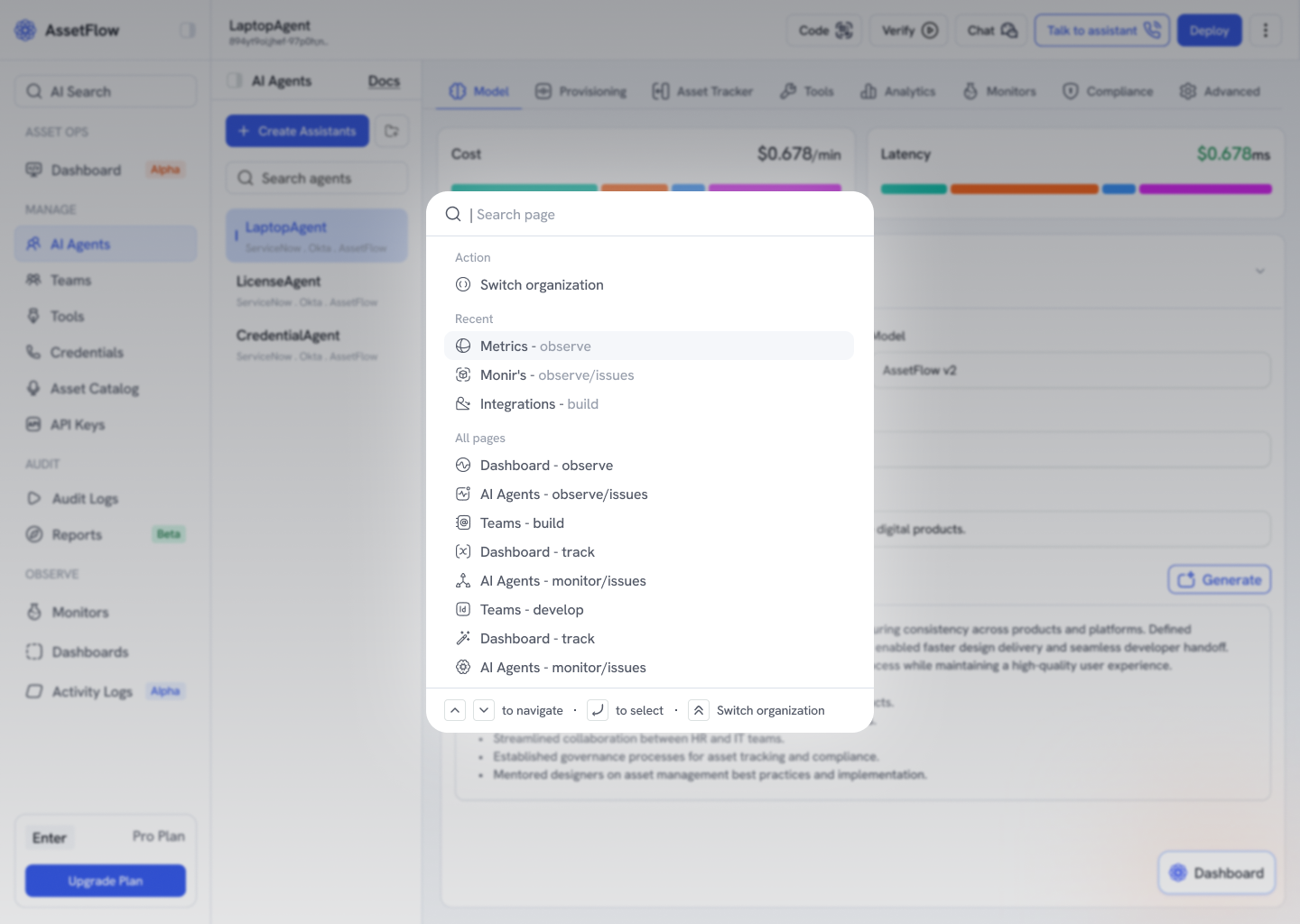Click the Code button in header
The image size is (1300, 924).
pyautogui.click(x=825, y=31)
